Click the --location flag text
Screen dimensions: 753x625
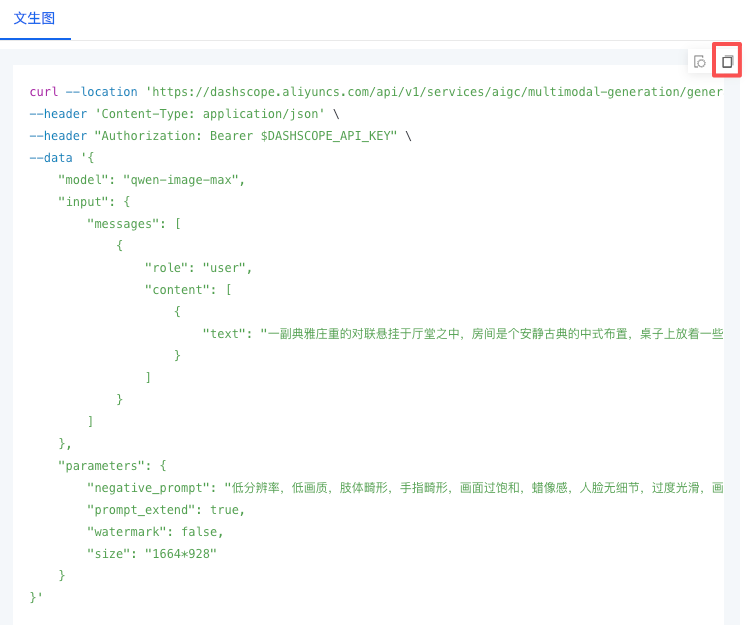[x=101, y=92]
